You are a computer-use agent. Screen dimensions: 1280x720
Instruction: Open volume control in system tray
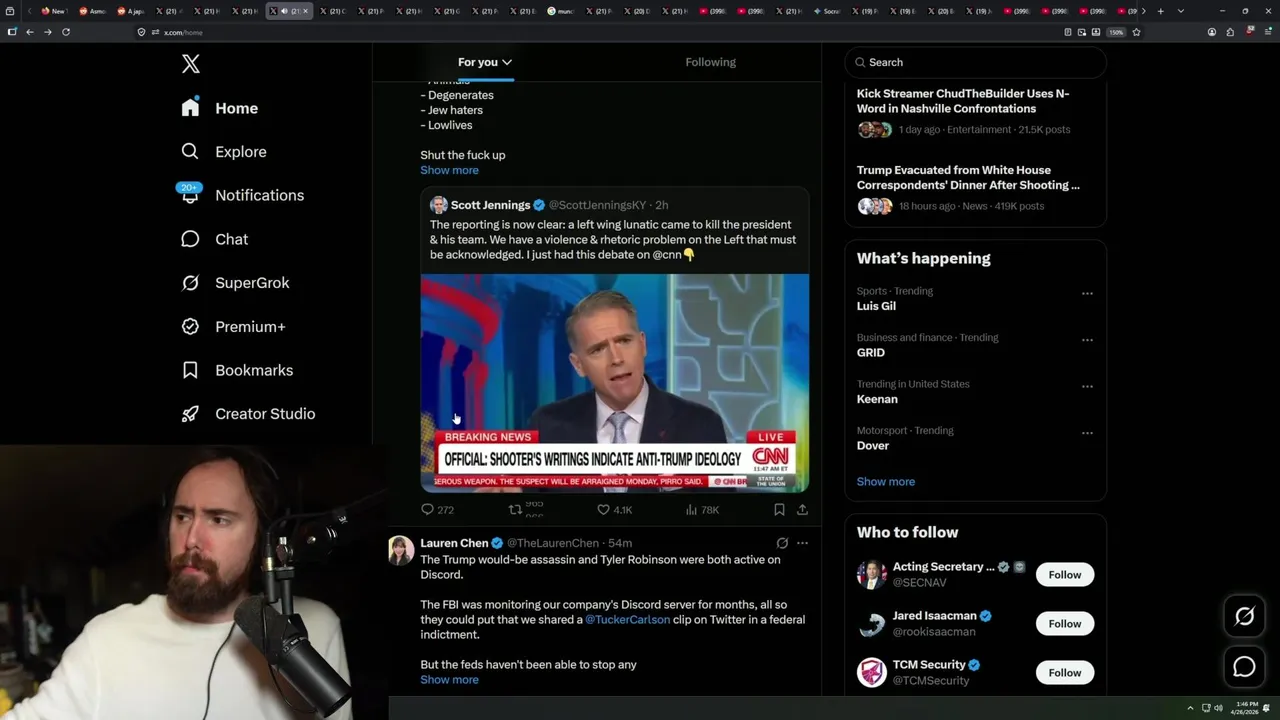pyautogui.click(x=1218, y=708)
